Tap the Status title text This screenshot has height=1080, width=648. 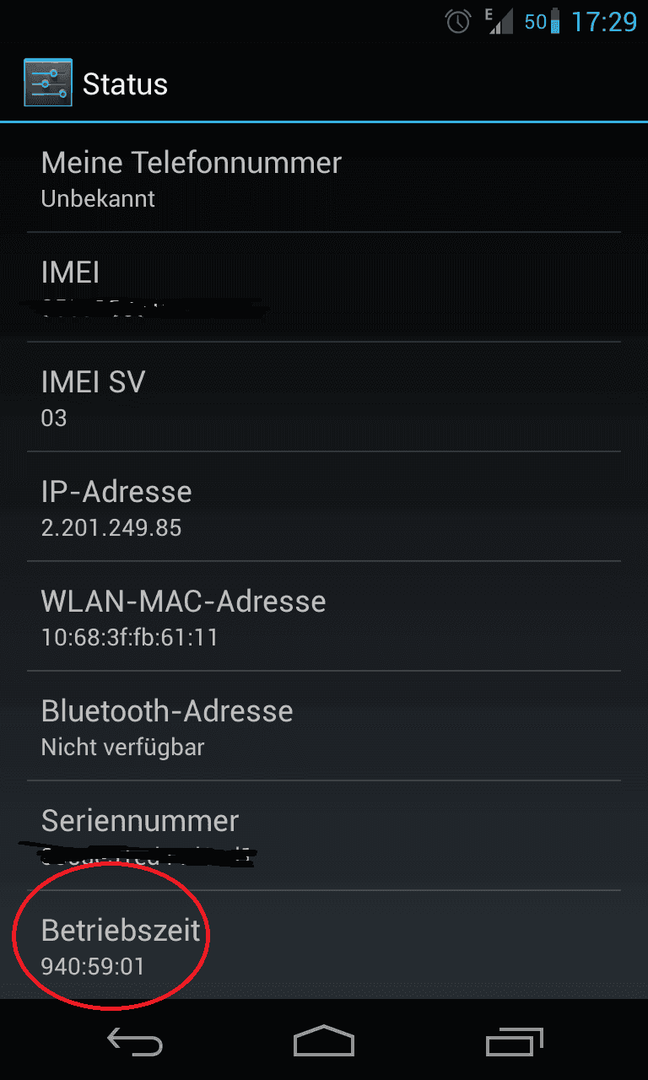[125, 85]
